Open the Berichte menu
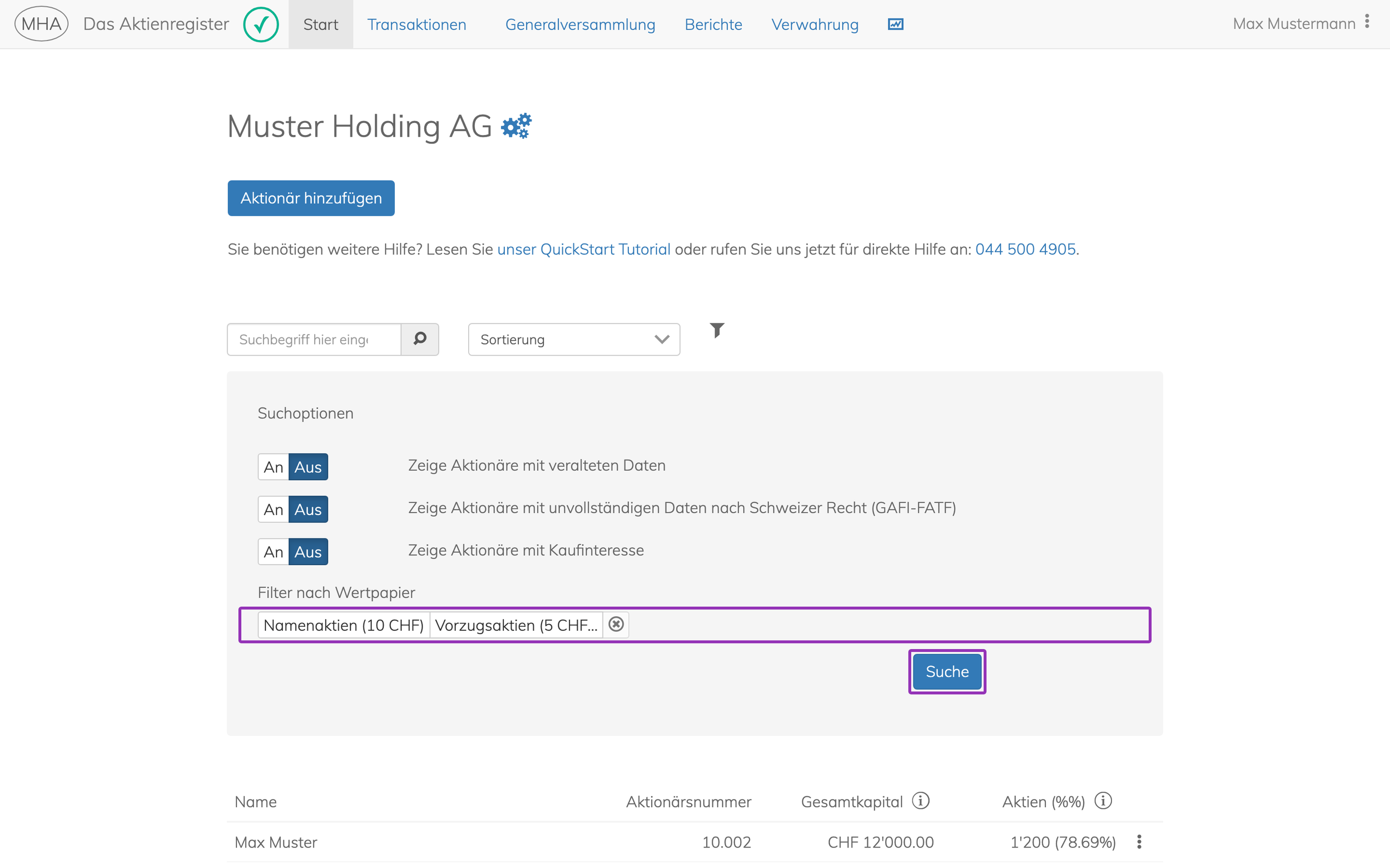The width and height of the screenshot is (1390, 868). [x=713, y=24]
